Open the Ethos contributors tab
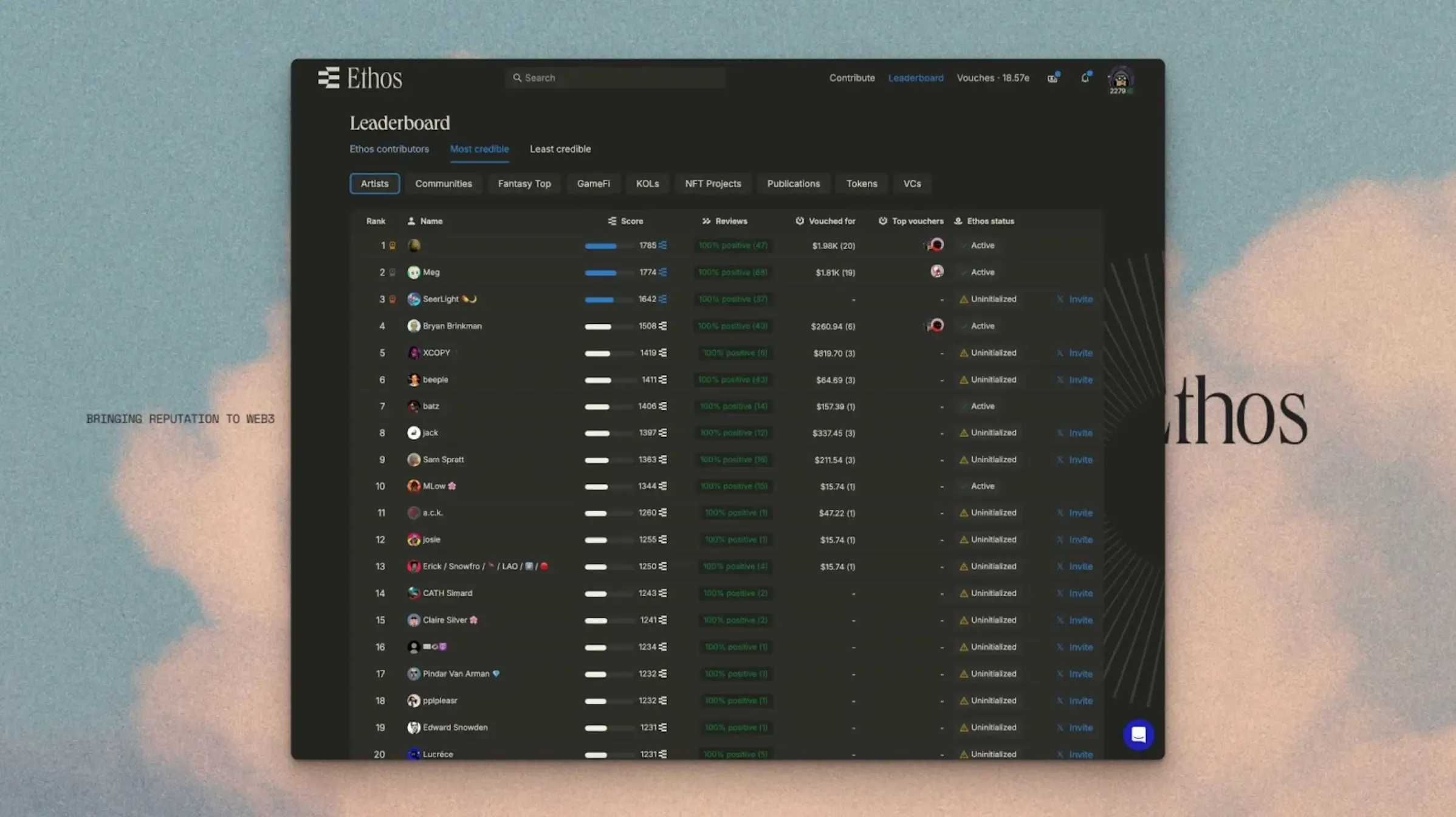Viewport: 1456px width, 817px height. coord(390,149)
